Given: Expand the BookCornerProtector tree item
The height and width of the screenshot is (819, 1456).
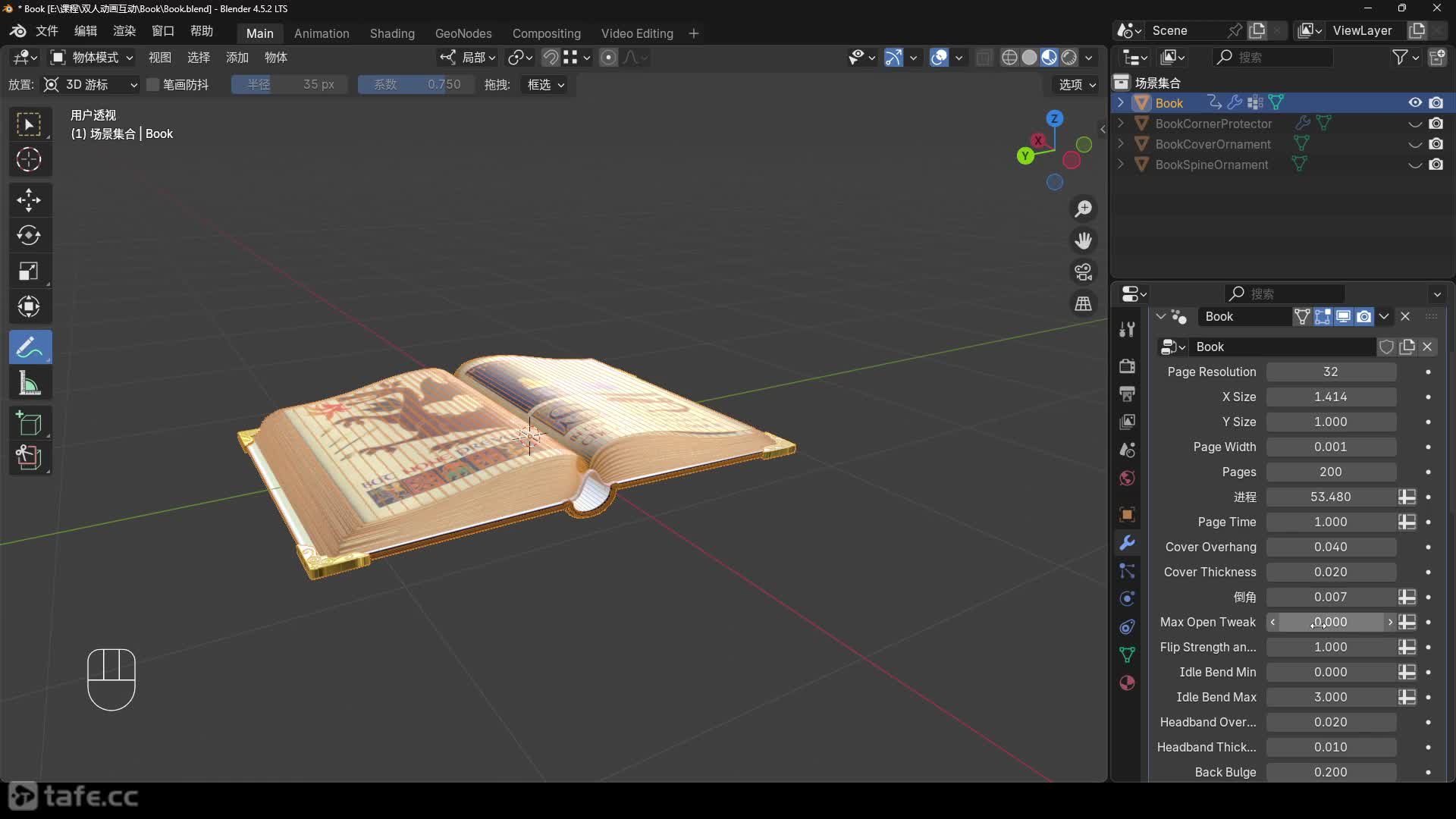Looking at the screenshot, I should click(1121, 124).
